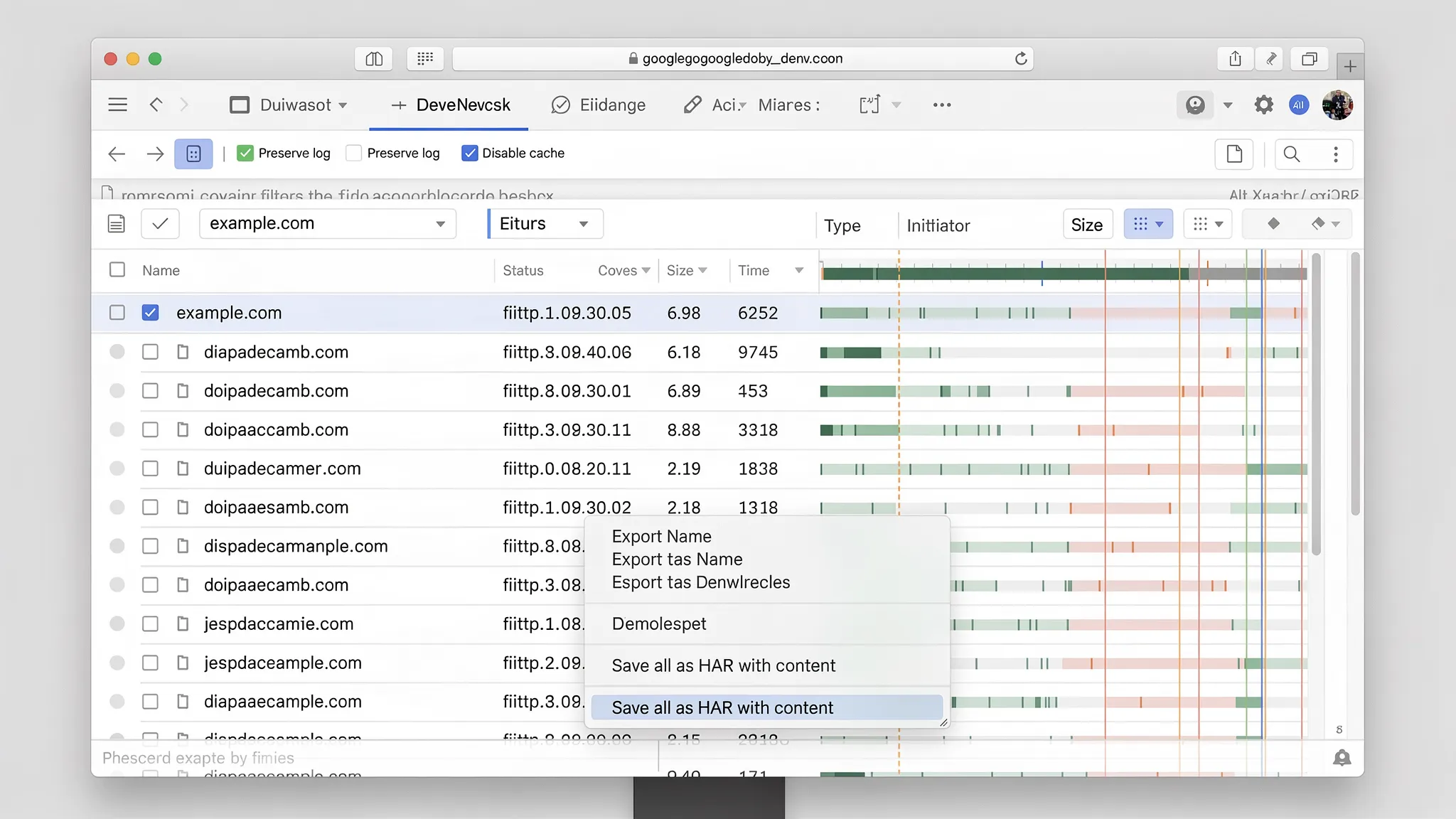The width and height of the screenshot is (1456, 819).
Task: Open the Eiturs dropdown
Action: click(x=545, y=224)
